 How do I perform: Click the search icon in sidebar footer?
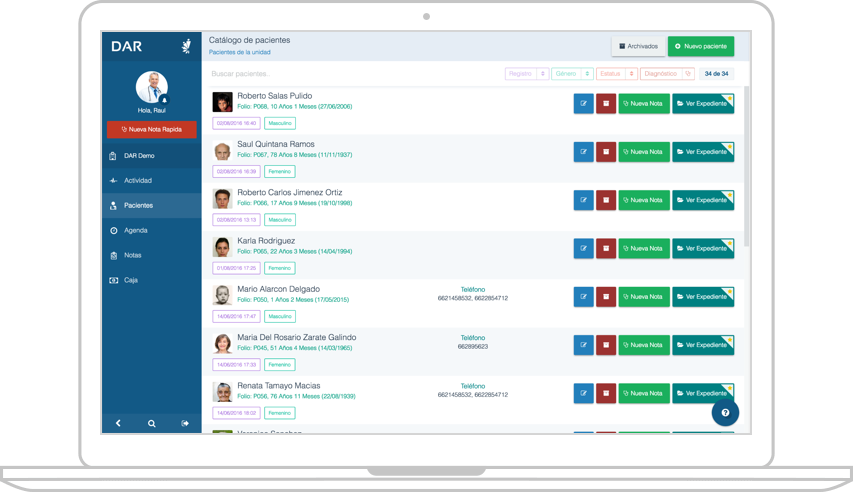[152, 424]
